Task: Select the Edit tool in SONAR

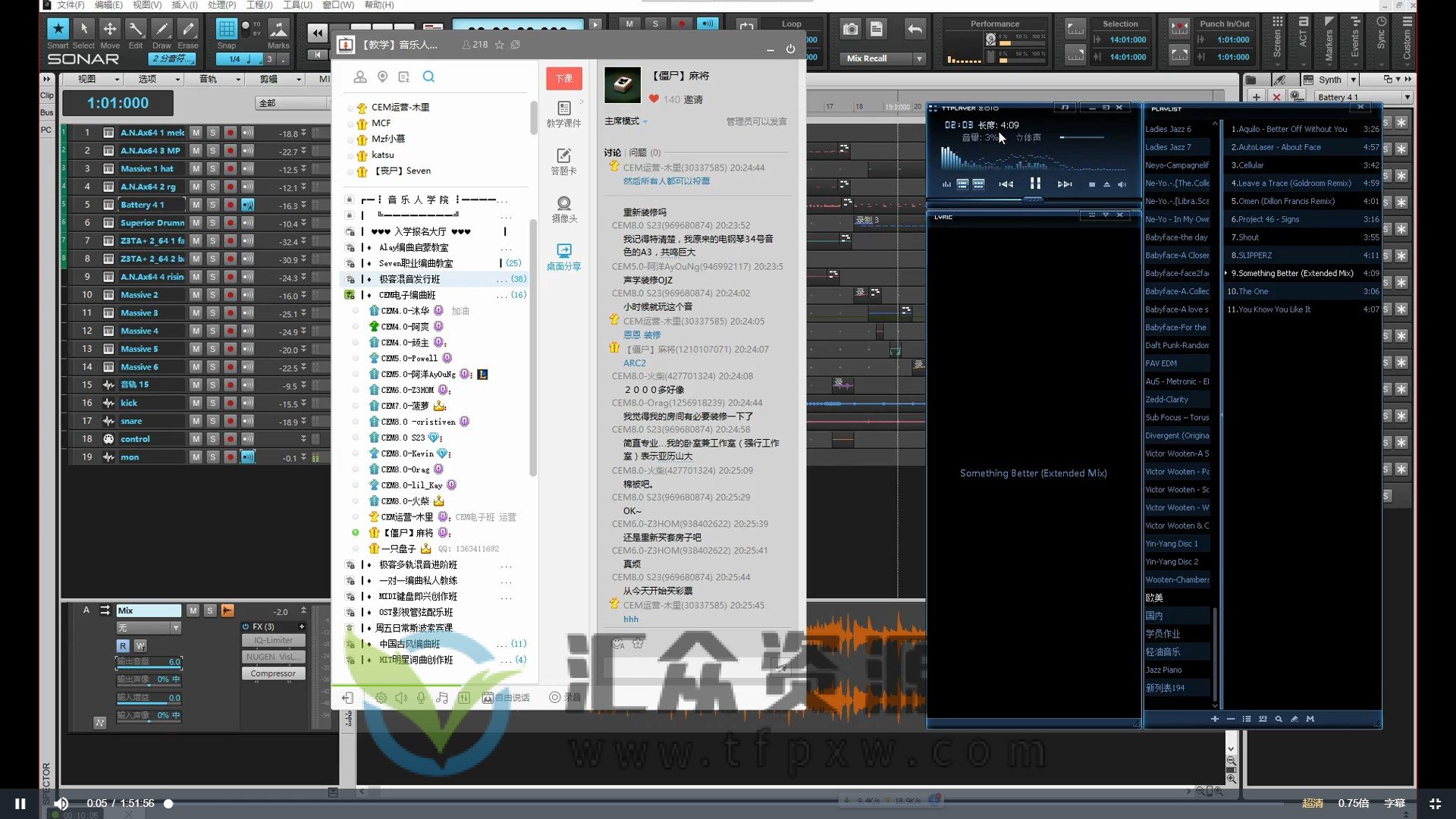Action: (x=136, y=29)
